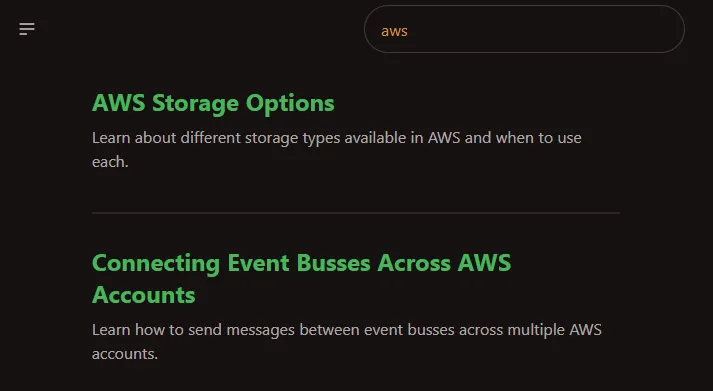
Task: Open the 'AWS Storage Options' article
Action: click(213, 103)
